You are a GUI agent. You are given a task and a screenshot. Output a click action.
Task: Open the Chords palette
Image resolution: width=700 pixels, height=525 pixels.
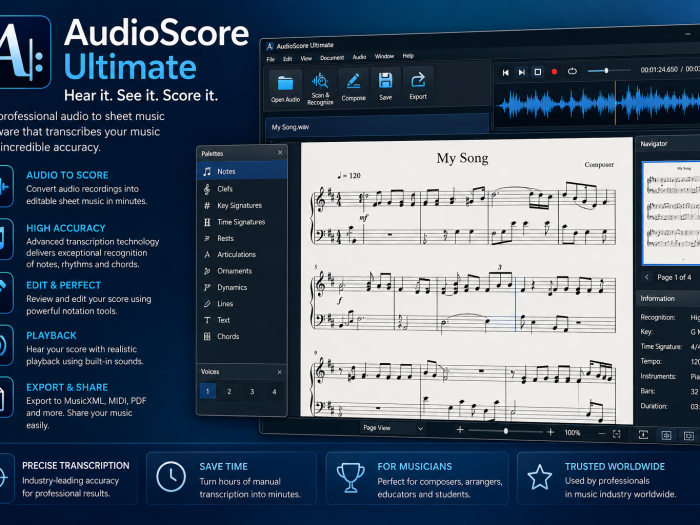[242, 337]
